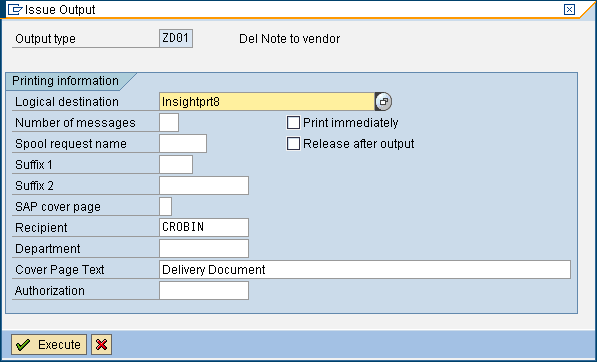The width and height of the screenshot is (597, 362).
Task: Click the 'Logical destination' label
Action: click(x=67, y=102)
